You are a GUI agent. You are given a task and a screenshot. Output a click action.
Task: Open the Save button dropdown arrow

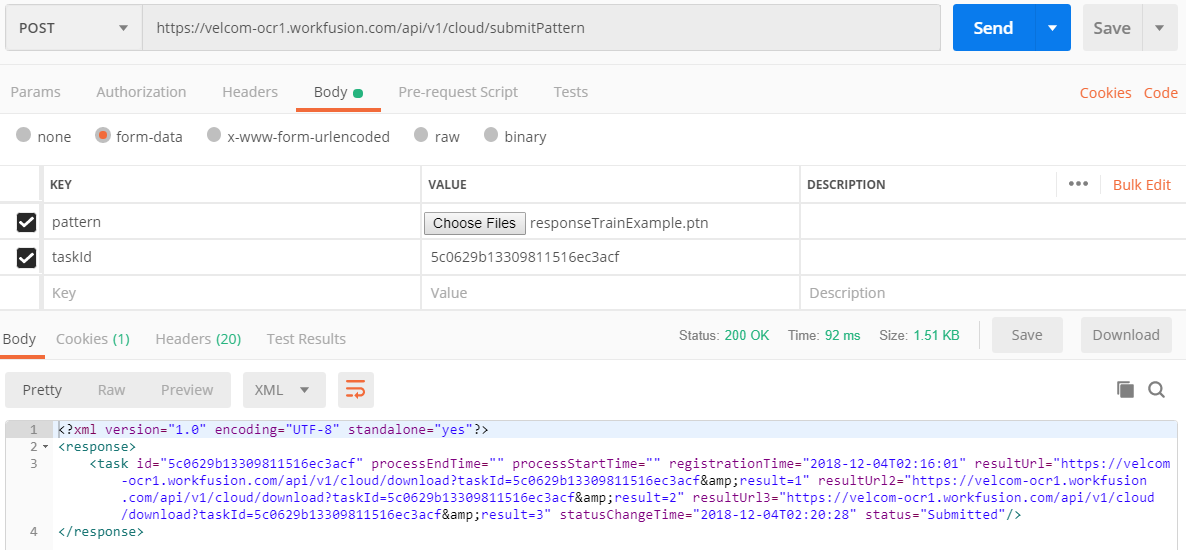click(x=1160, y=28)
